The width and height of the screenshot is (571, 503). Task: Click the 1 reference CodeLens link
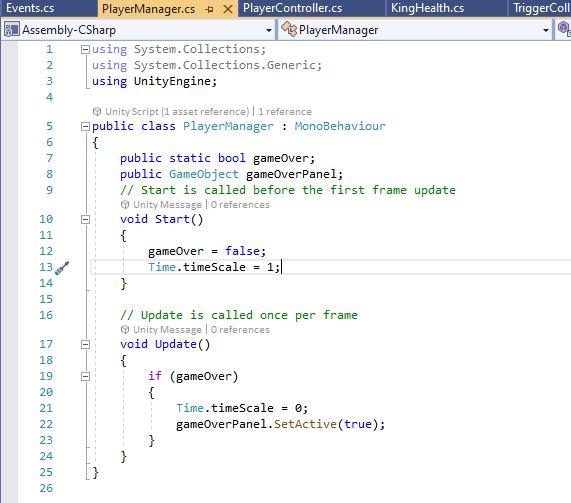point(285,111)
